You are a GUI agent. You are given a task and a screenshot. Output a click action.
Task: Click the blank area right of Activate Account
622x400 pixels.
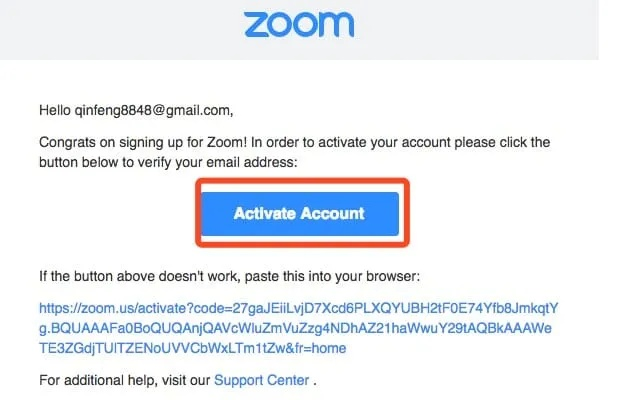[500, 213]
